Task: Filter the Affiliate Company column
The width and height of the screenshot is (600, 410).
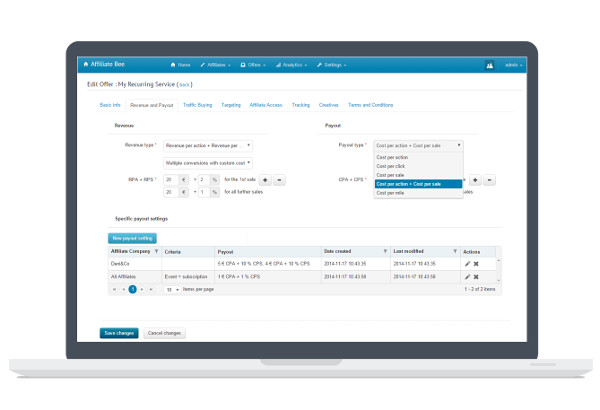Action: 156,252
